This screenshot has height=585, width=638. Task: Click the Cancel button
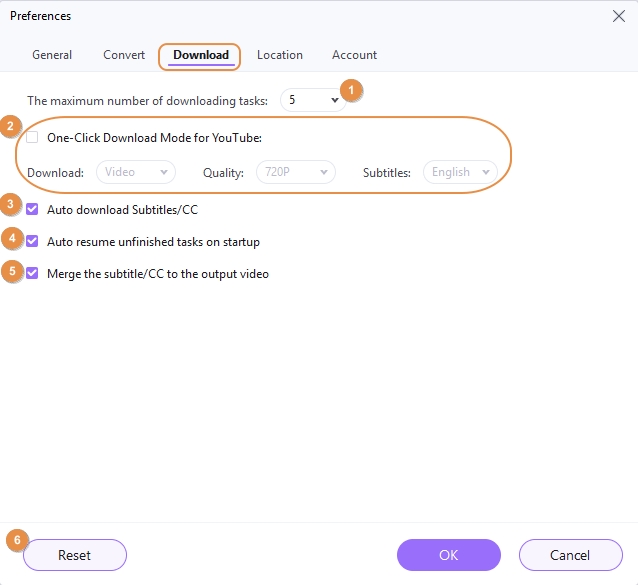tap(570, 555)
